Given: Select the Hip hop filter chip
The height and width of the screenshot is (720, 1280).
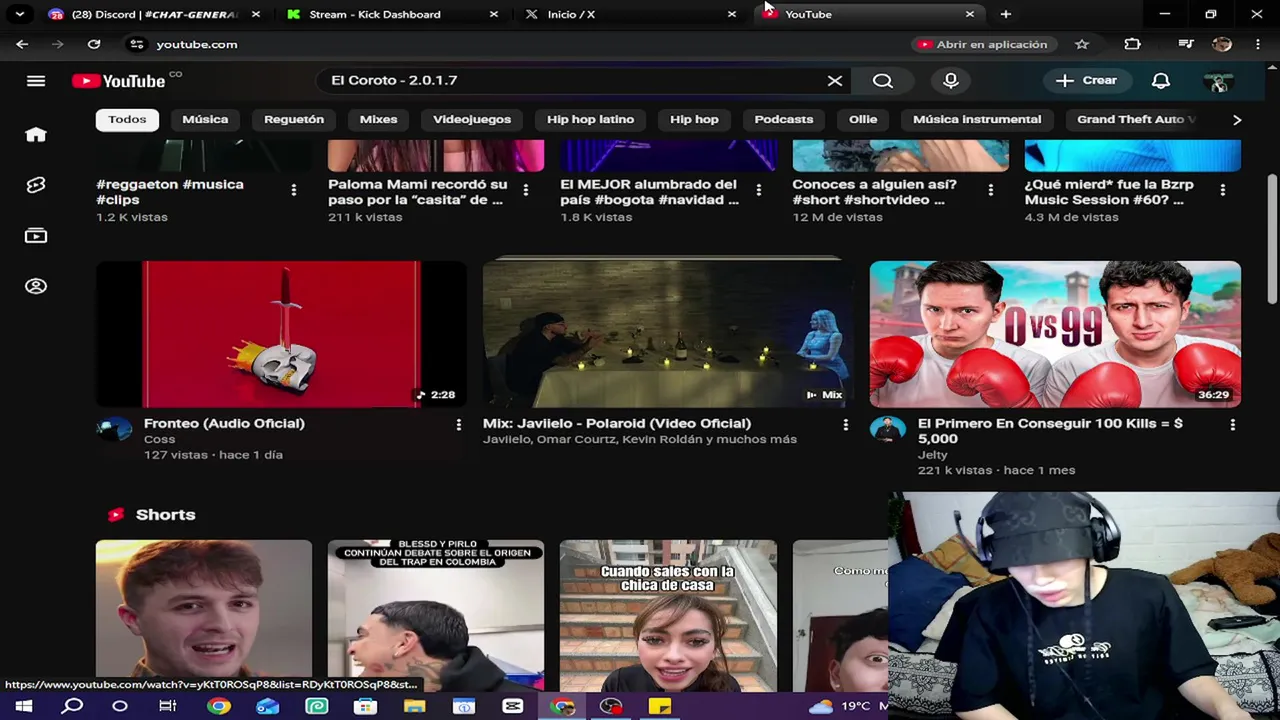Looking at the screenshot, I should (x=694, y=119).
